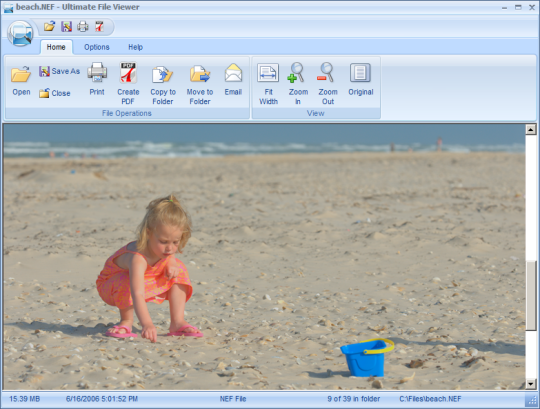Click quick access open folder icon
The image size is (540, 409).
[49, 26]
